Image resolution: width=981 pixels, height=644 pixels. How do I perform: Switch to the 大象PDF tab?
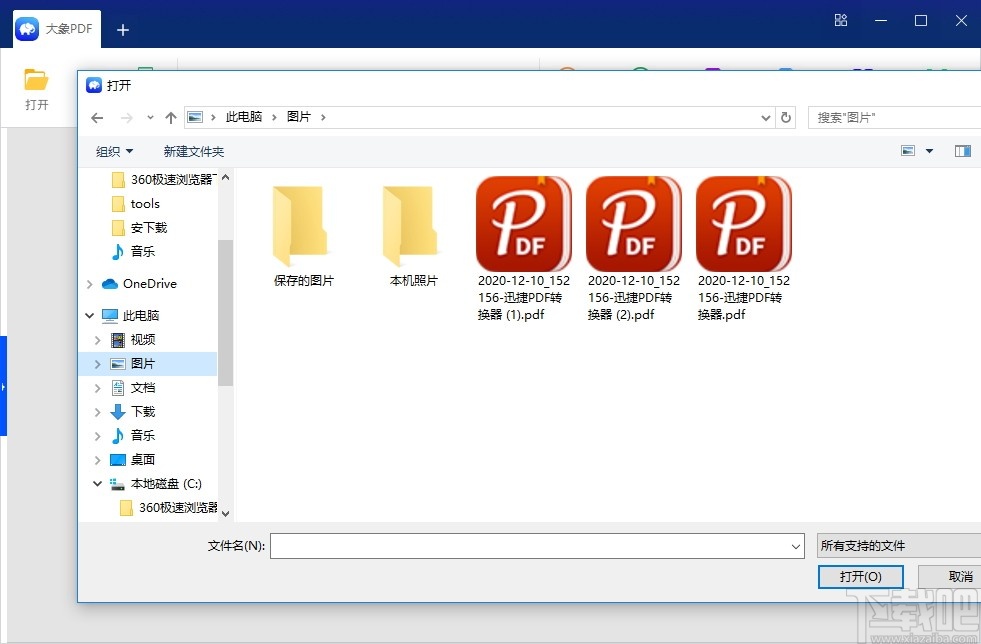click(x=55, y=28)
